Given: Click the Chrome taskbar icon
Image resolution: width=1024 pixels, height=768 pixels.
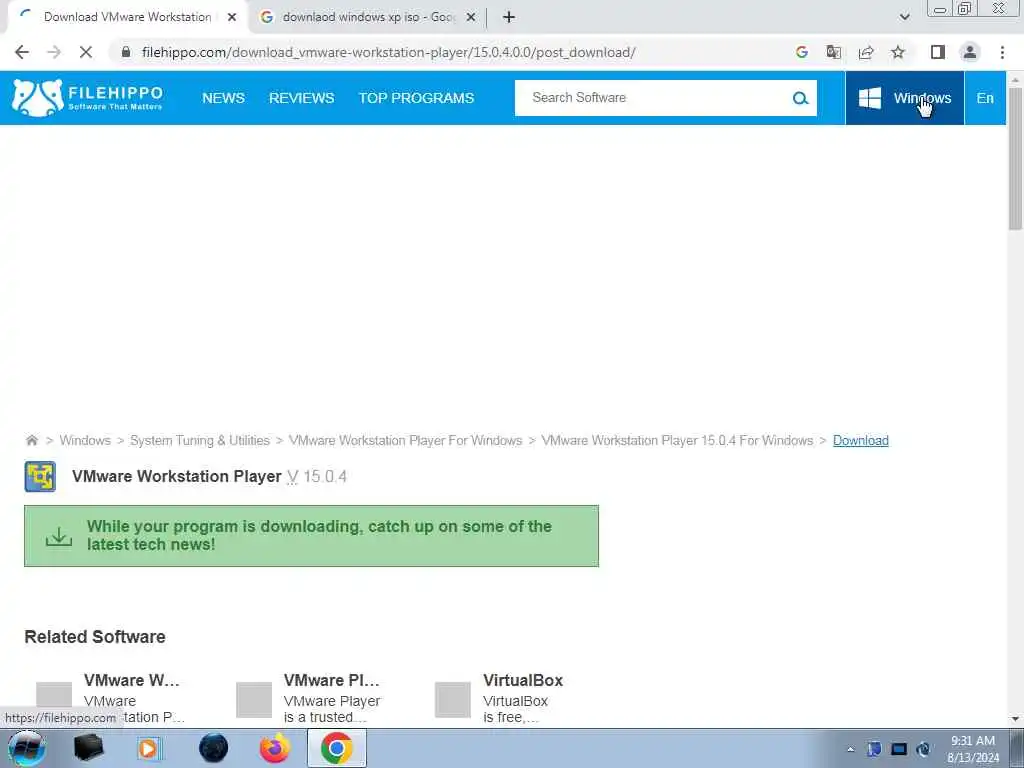Looking at the screenshot, I should pos(336,748).
